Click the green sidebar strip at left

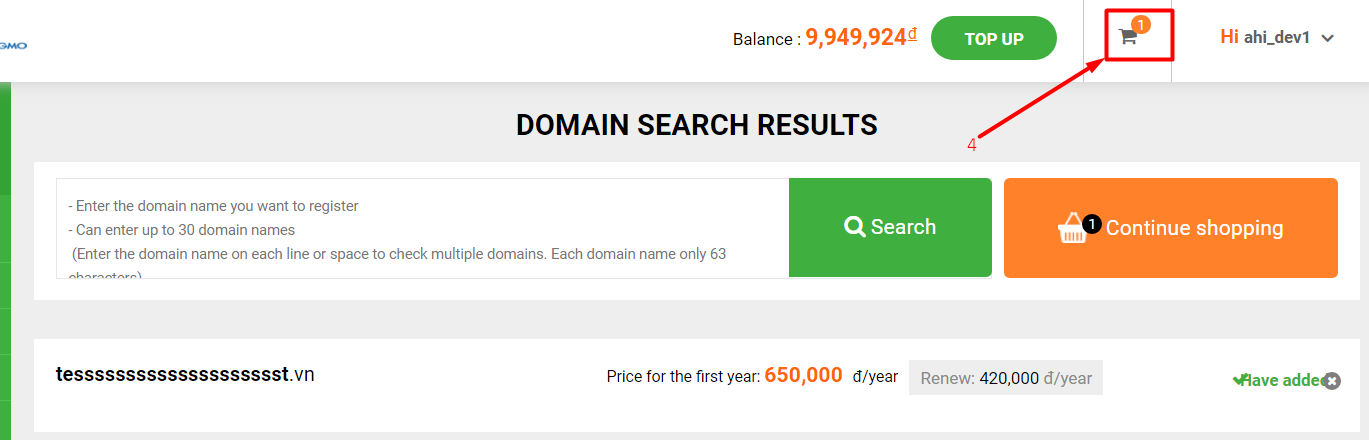pos(5,260)
